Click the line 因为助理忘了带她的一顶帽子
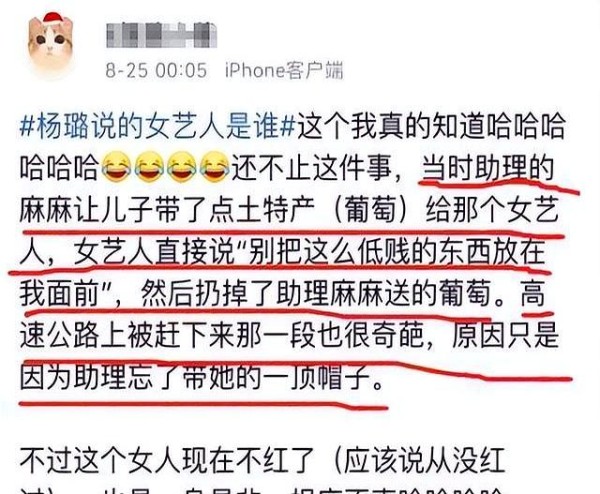The width and height of the screenshot is (600, 494). click(202, 378)
